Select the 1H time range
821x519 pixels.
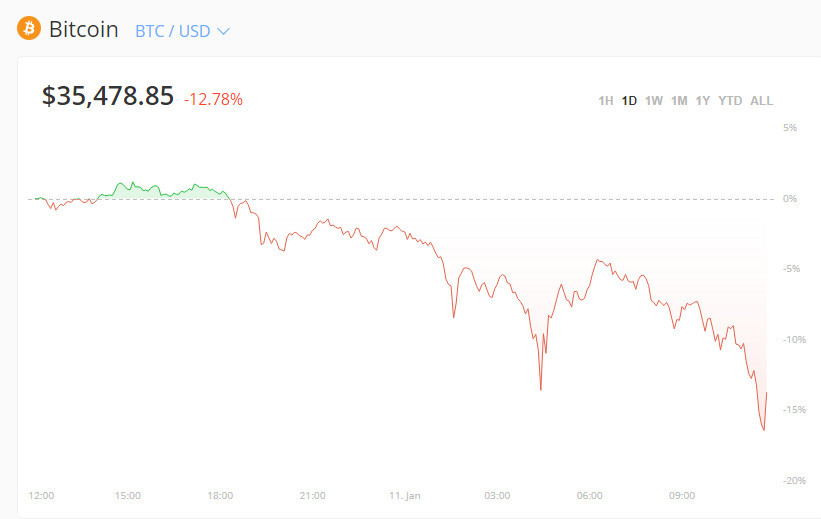coord(605,101)
